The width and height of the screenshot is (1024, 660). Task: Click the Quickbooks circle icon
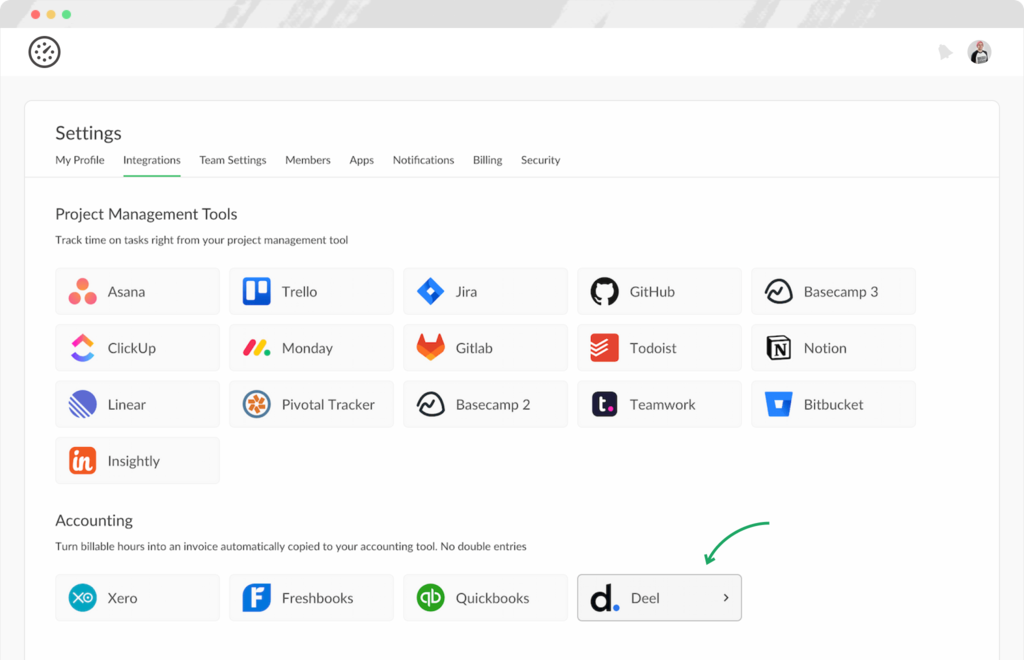(430, 597)
